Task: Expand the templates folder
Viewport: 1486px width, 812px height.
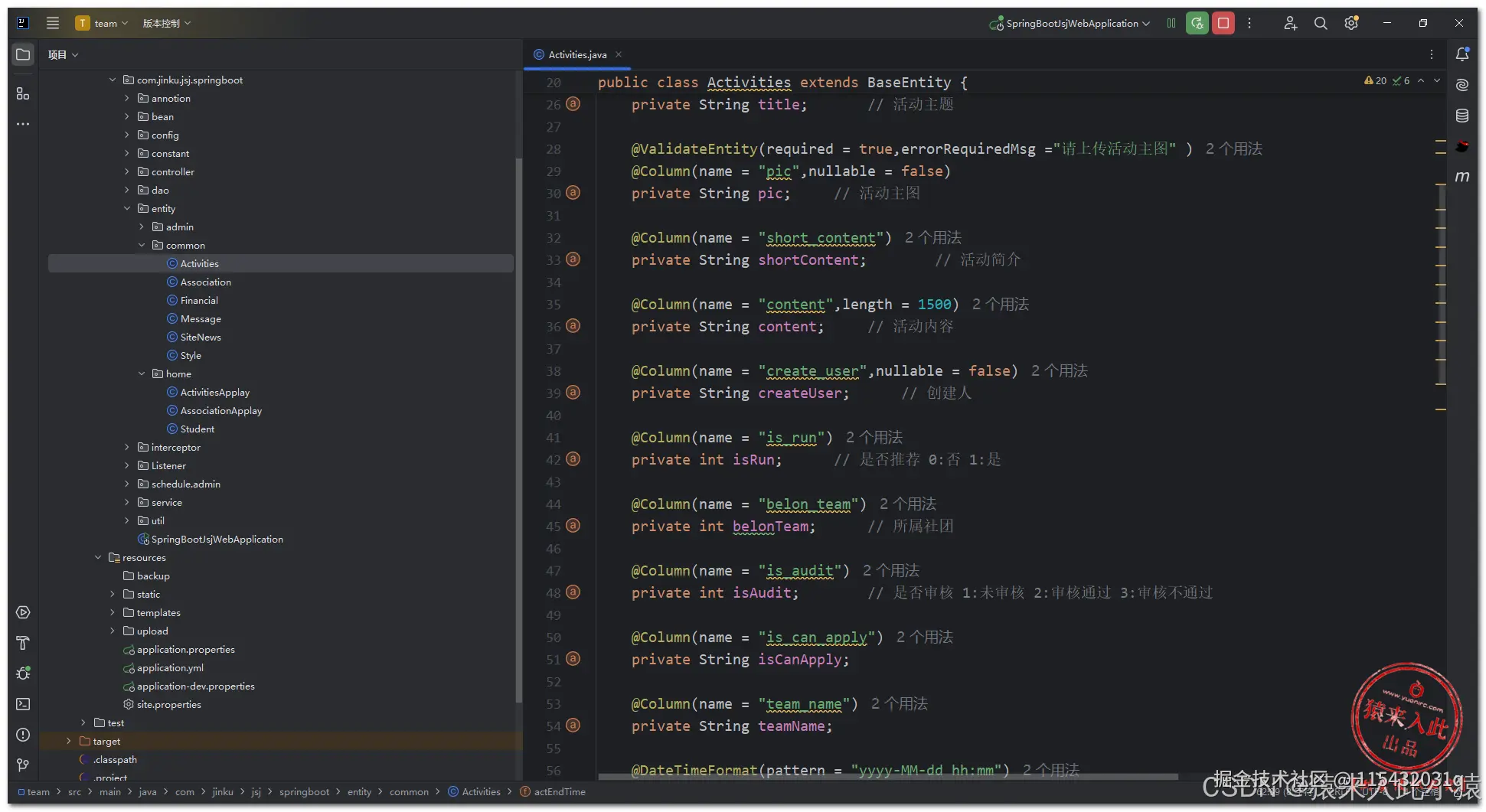Action: coord(113,612)
